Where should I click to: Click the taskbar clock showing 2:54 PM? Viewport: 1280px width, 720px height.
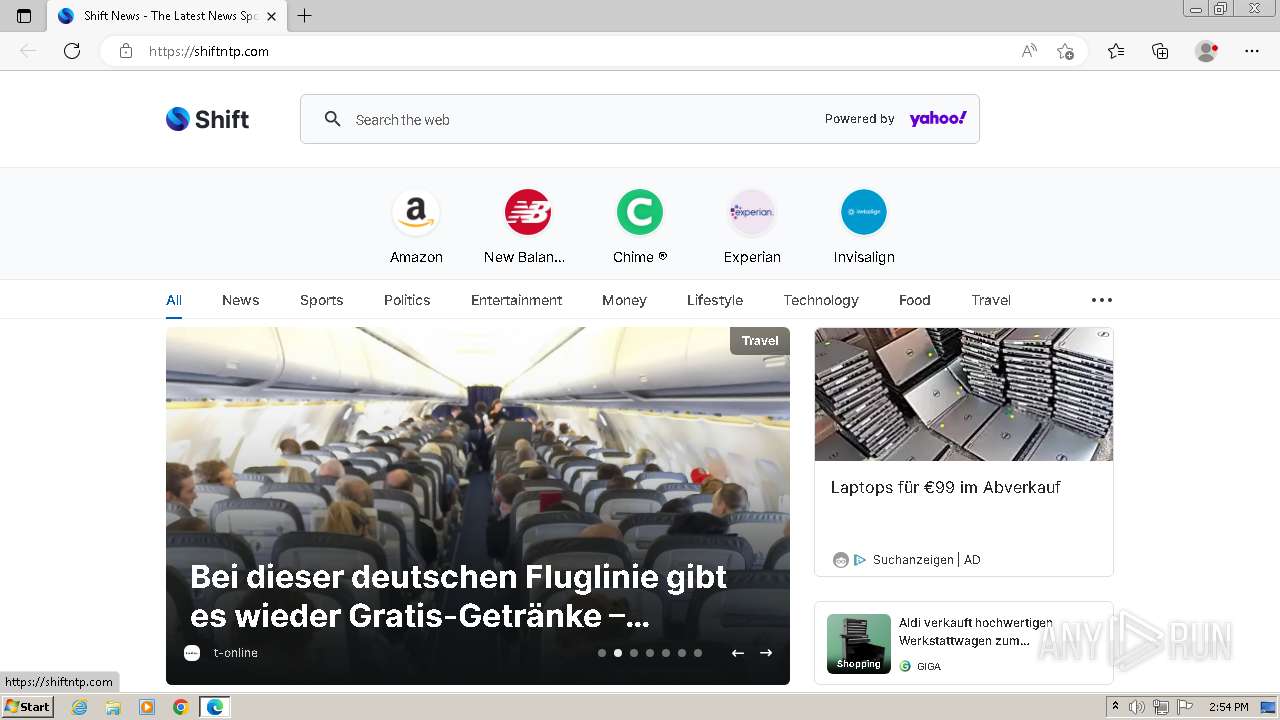(x=1229, y=707)
